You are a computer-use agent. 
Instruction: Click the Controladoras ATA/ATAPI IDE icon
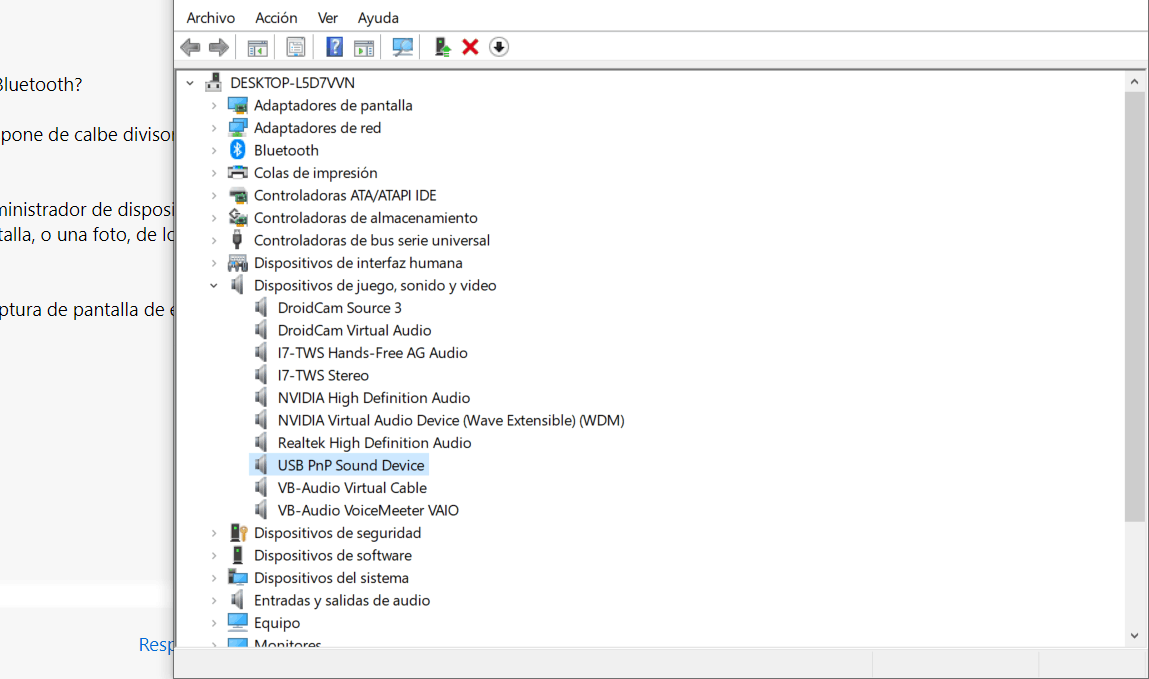click(237, 196)
